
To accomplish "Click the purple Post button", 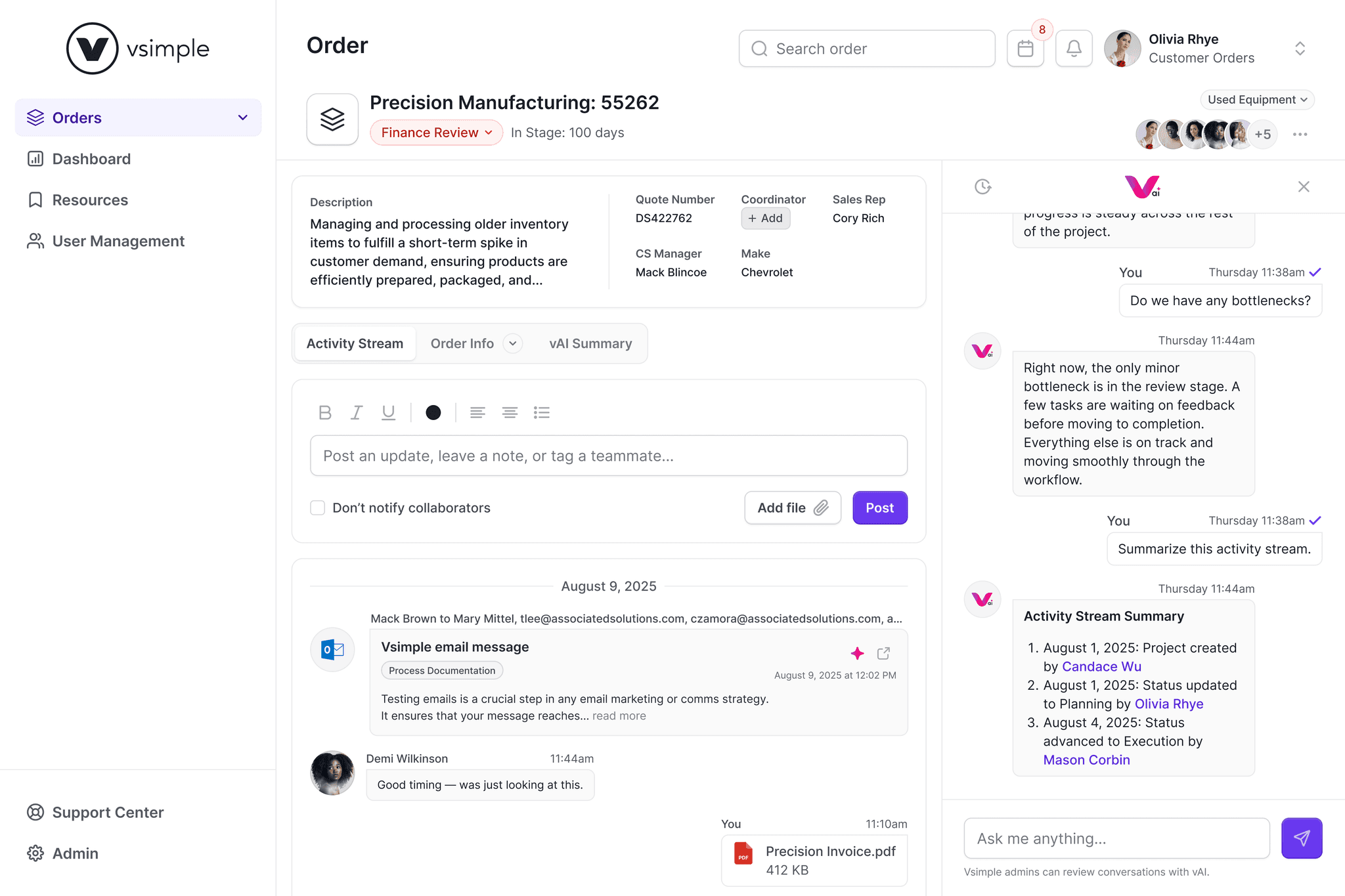I will pos(879,507).
